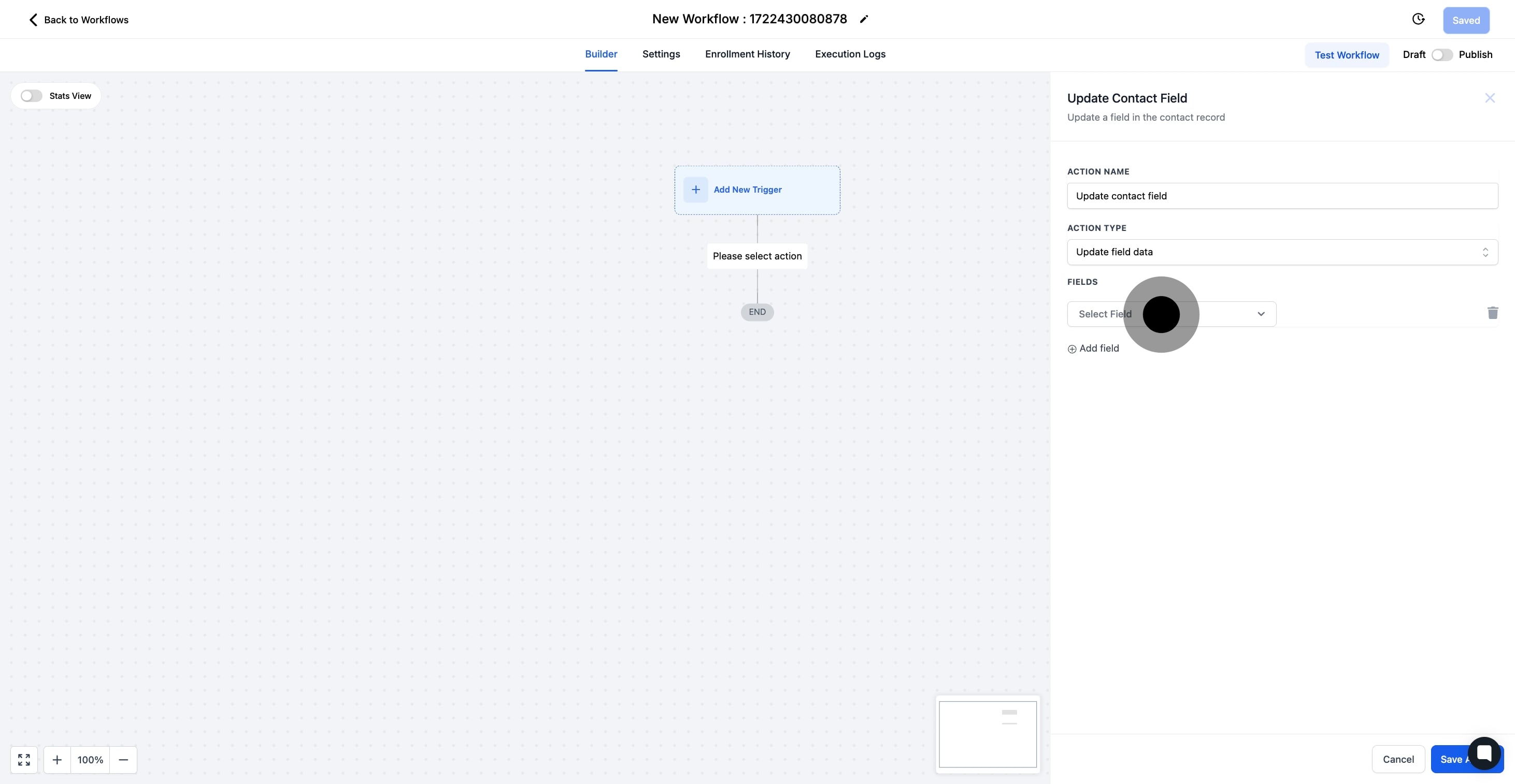
Task: Open the Enrollment History tab
Action: tap(747, 54)
